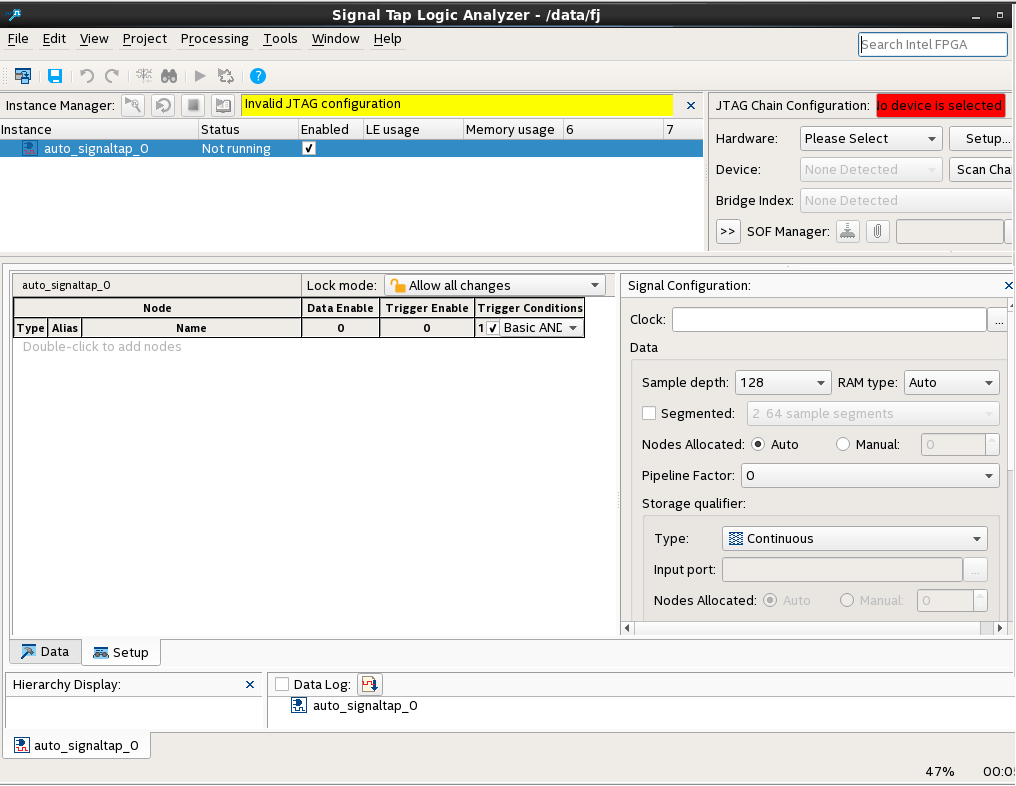1016x786 pixels.
Task: Click the Data Log save icon button
Action: pos(370,684)
